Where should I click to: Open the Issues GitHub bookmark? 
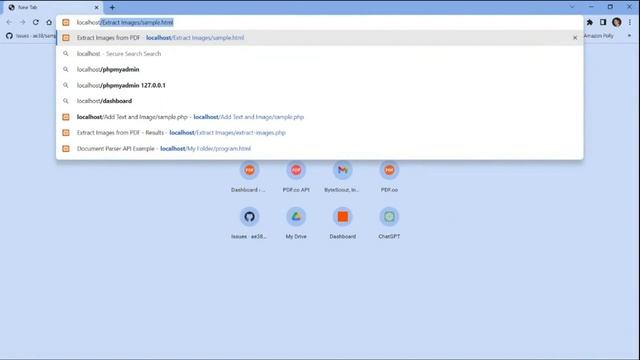click(x=31, y=36)
